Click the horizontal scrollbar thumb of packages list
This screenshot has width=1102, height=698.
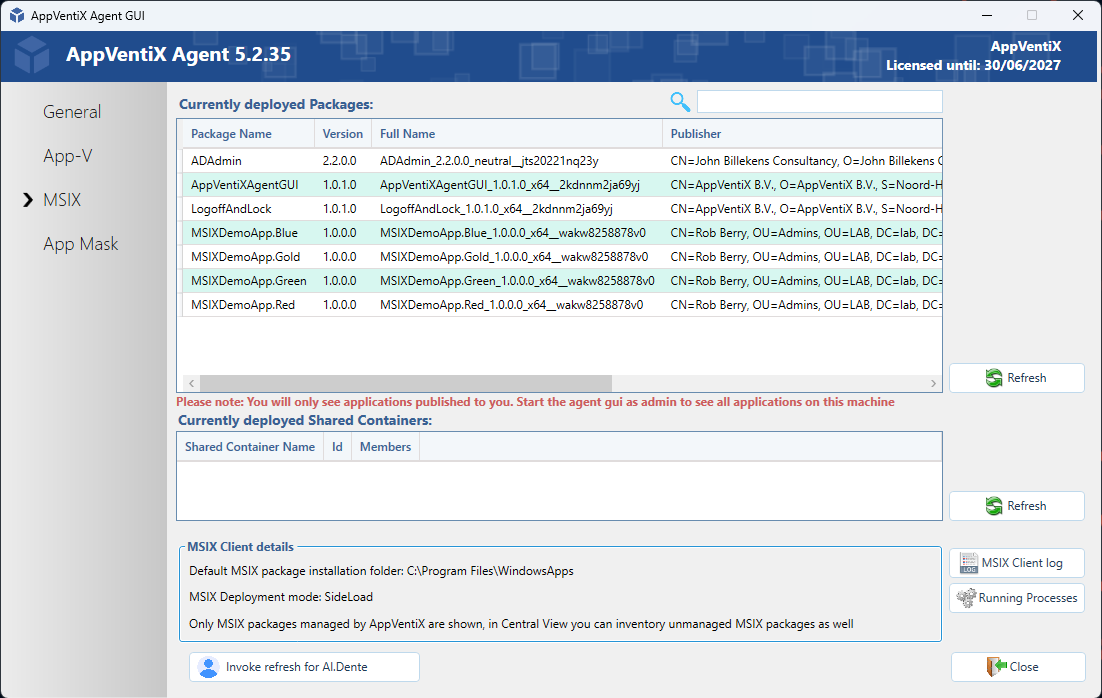tap(406, 383)
